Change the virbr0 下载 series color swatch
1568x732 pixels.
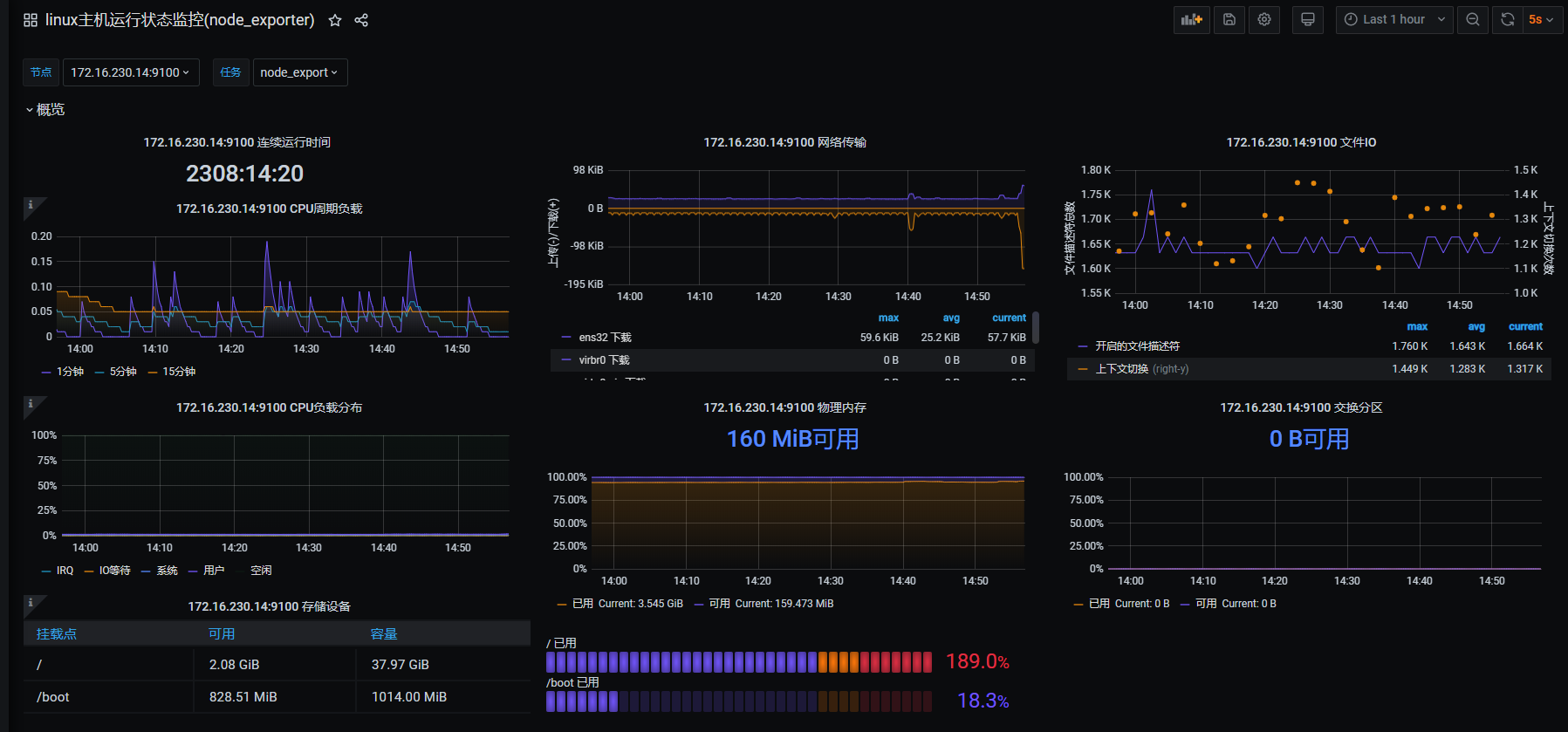point(566,360)
